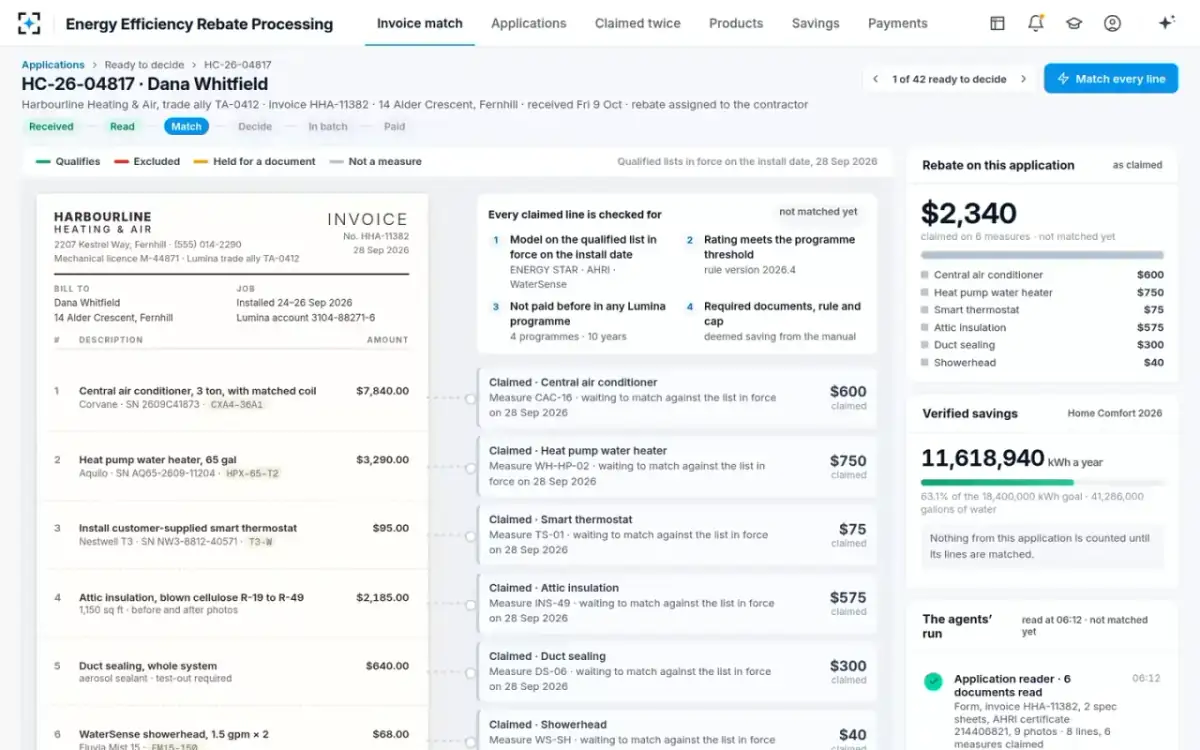Select invoice line Central air conditioner, 3 ton
This screenshot has height=750, width=1200.
click(x=232, y=398)
